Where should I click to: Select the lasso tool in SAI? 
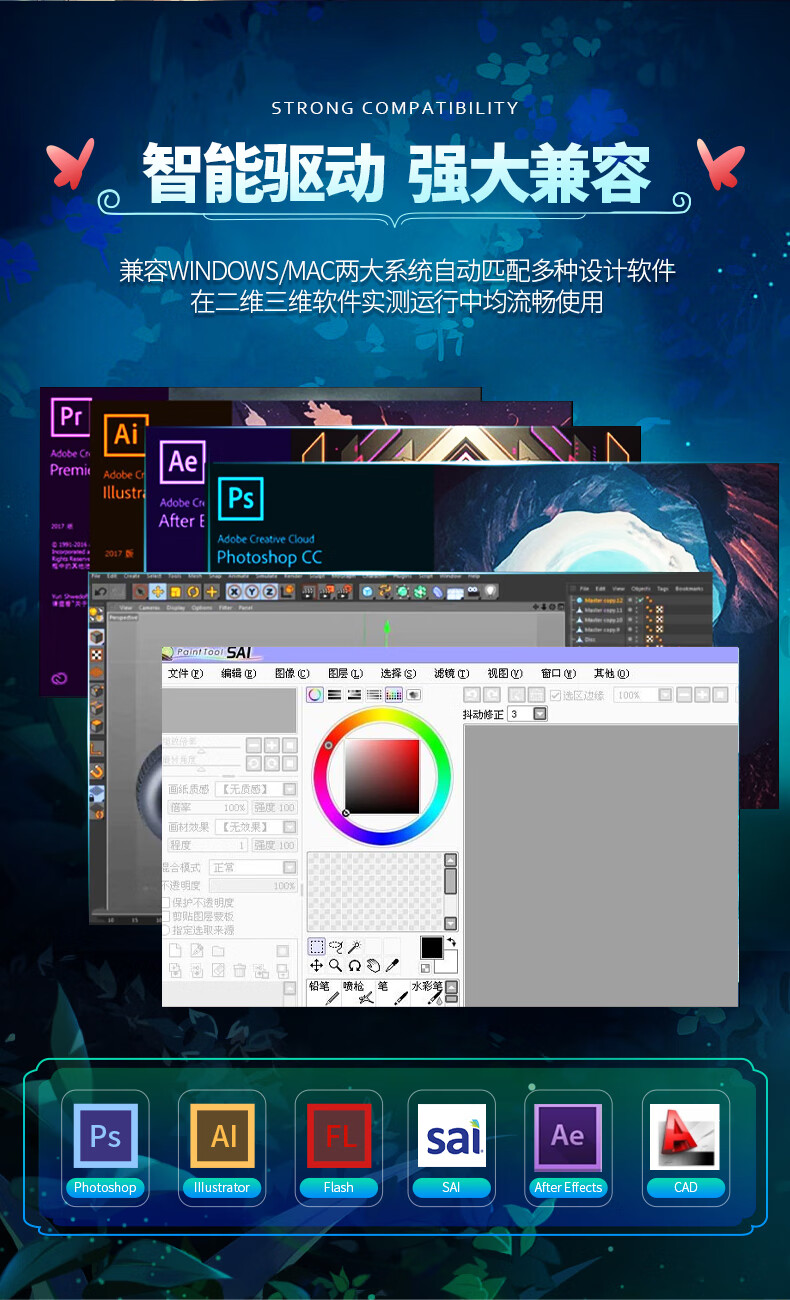pos(335,946)
